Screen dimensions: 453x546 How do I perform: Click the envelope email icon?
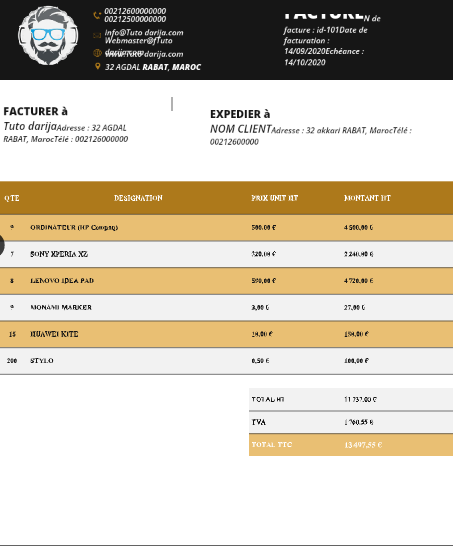pyautogui.click(x=97, y=36)
